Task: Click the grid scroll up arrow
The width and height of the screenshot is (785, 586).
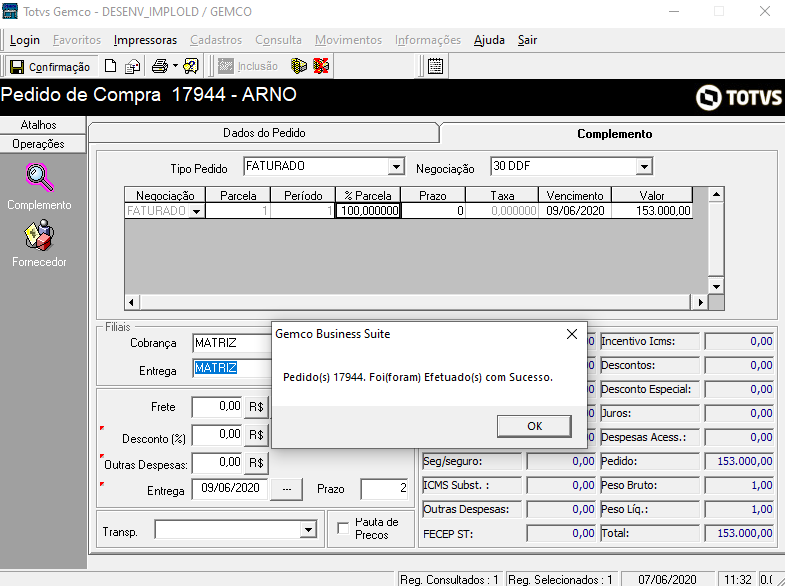Action: [x=716, y=194]
